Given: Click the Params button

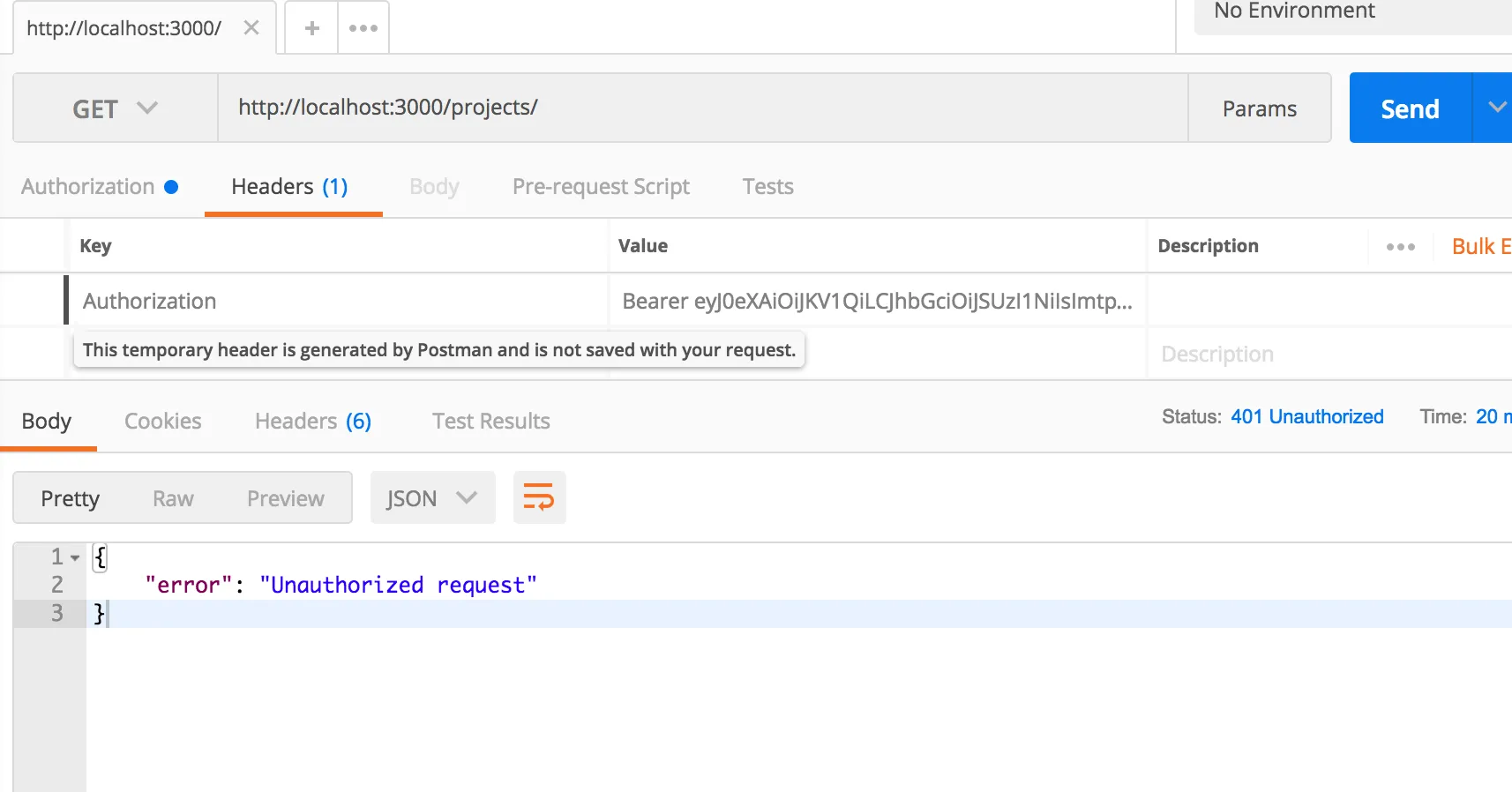Looking at the screenshot, I should pyautogui.click(x=1259, y=108).
